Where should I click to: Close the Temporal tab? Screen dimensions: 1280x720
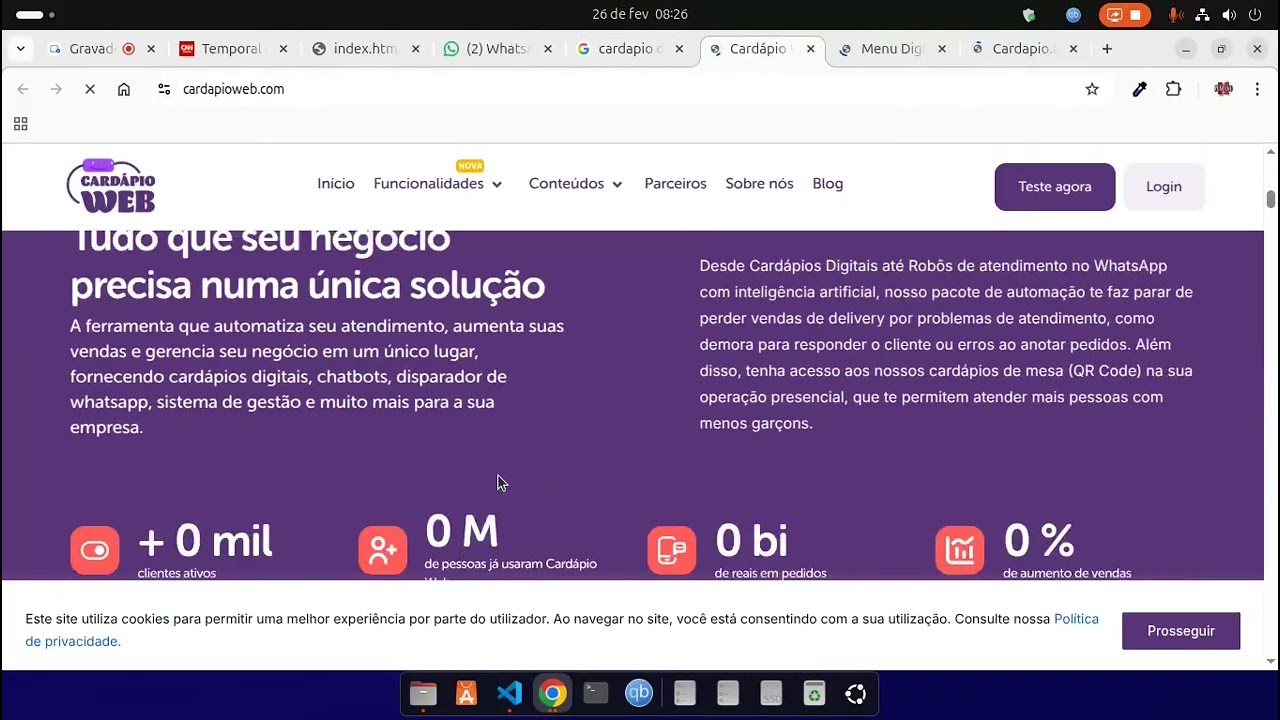283,48
